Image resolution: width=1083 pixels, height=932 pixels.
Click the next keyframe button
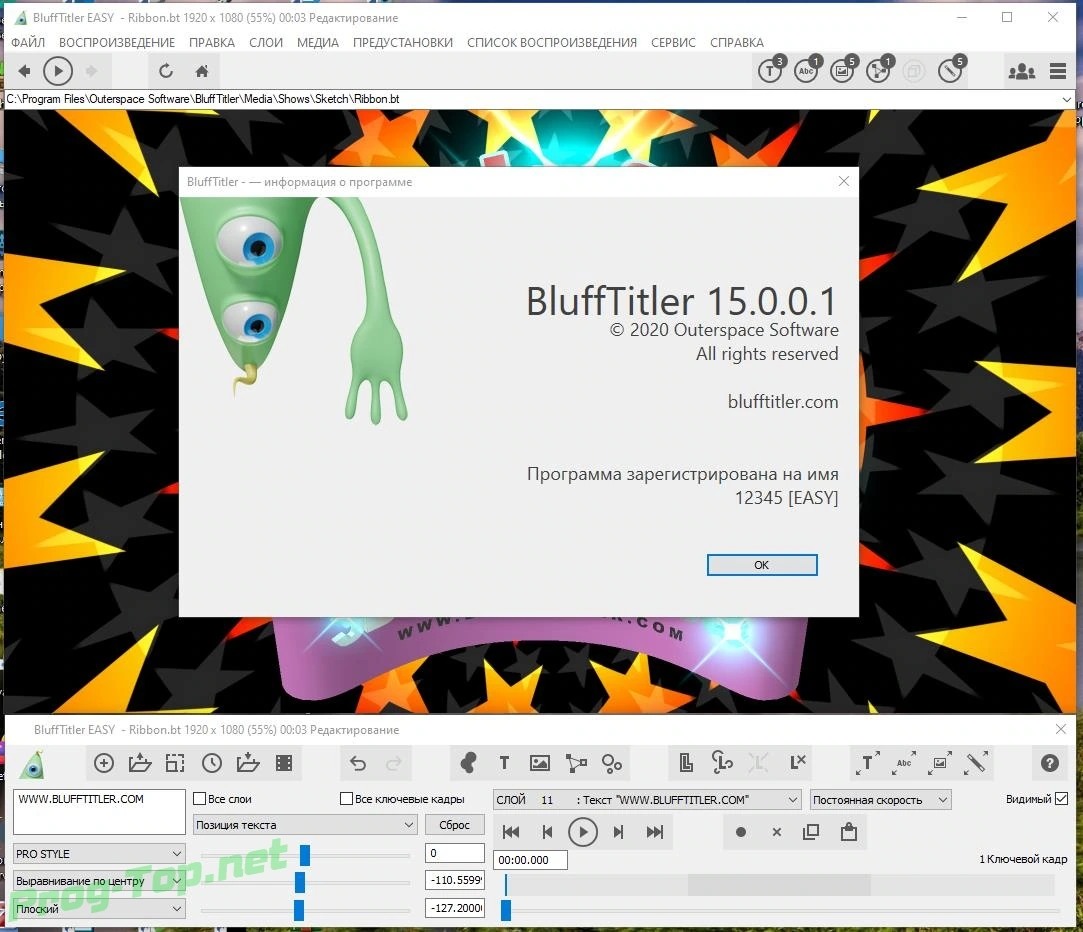click(619, 832)
